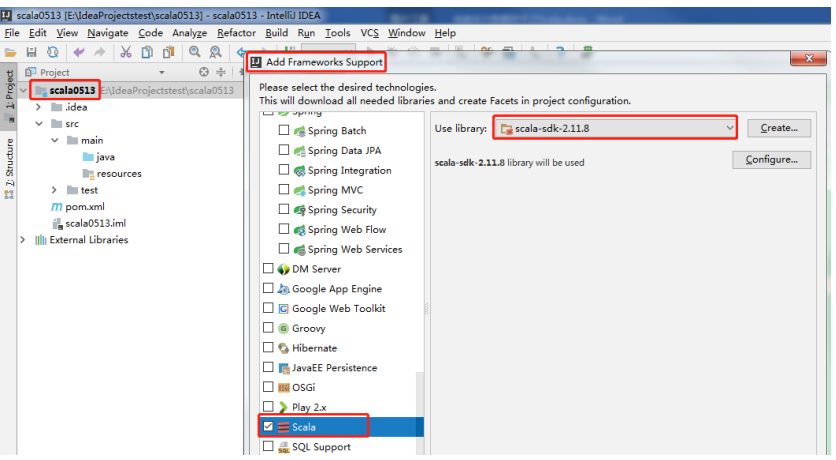
Task: Click the DM Server framework icon
Action: tap(284, 269)
